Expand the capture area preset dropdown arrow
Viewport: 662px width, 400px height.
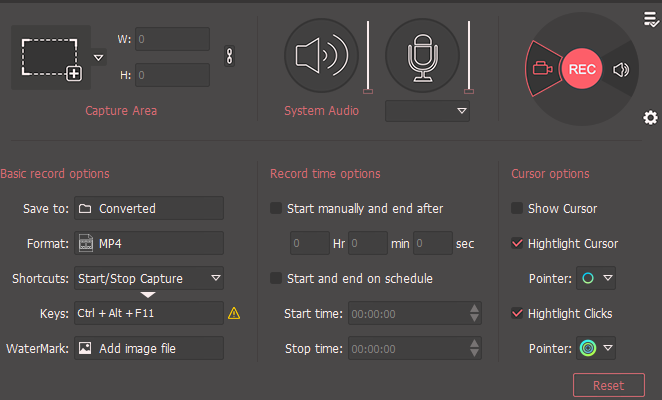pos(98,58)
